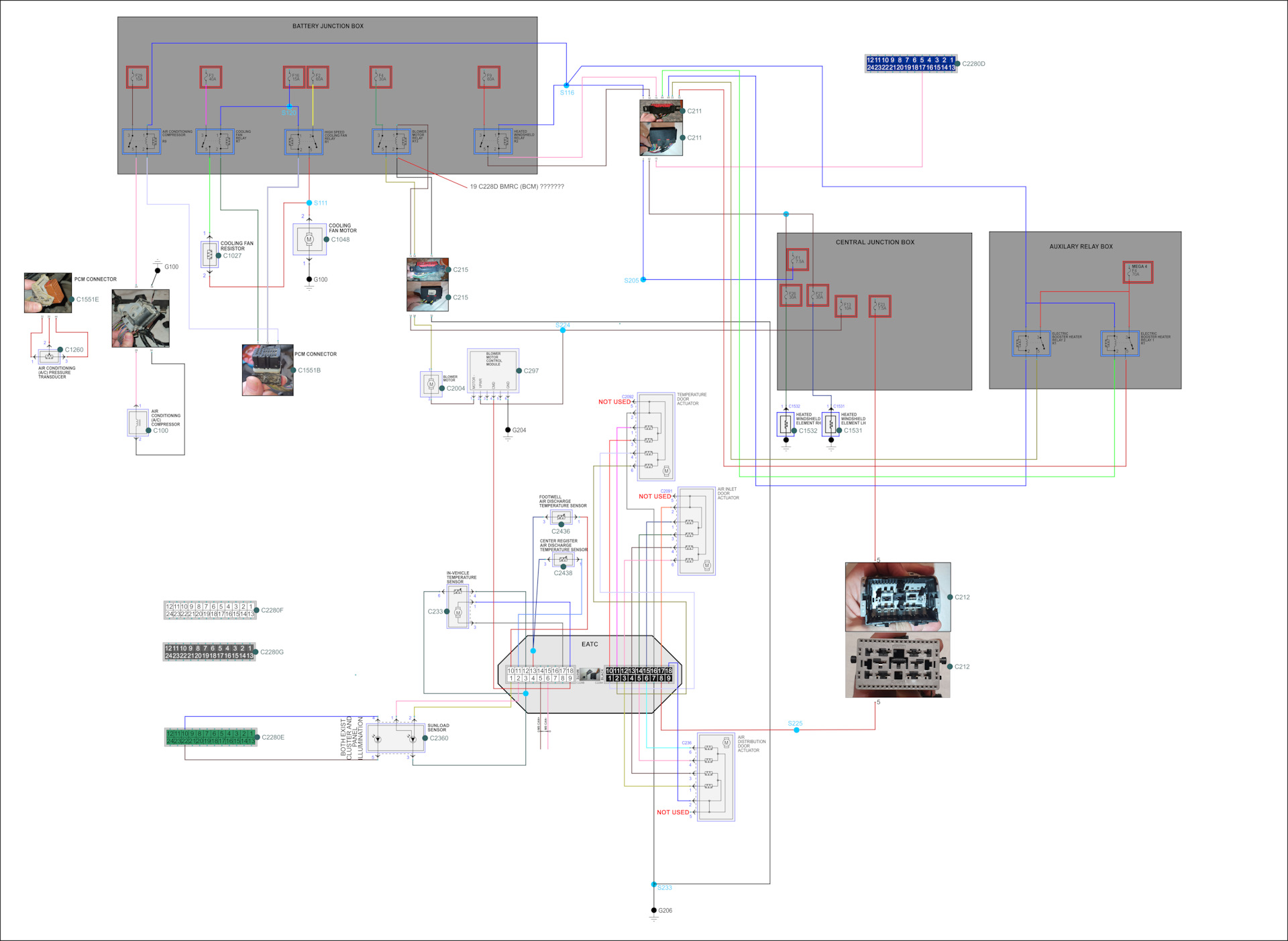
Task: Click the green C2280E connector pinout
Action: 211,737
